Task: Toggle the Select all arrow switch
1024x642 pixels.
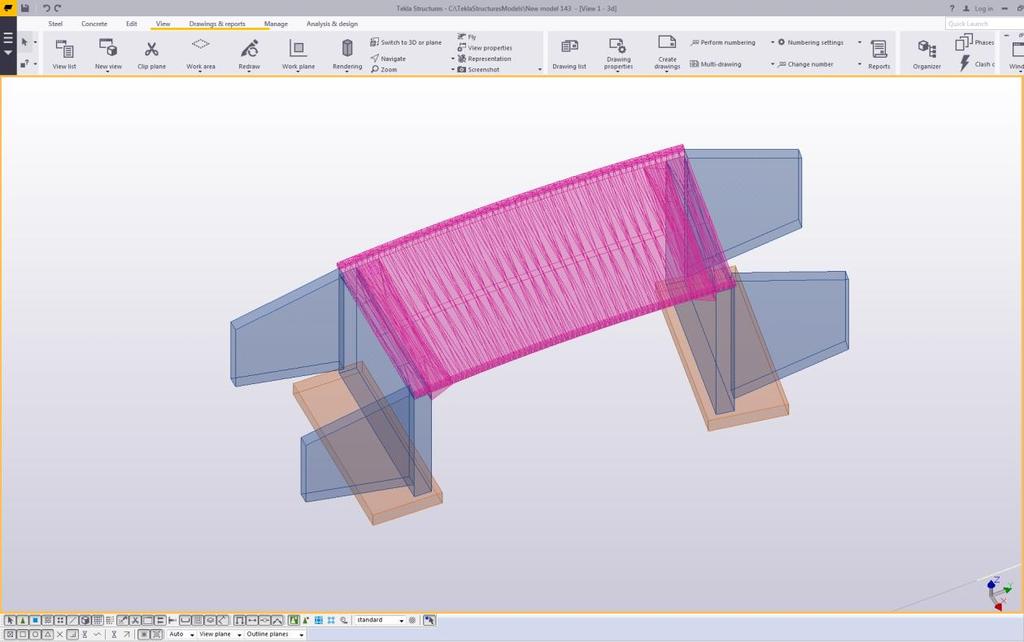Action: click(10, 620)
